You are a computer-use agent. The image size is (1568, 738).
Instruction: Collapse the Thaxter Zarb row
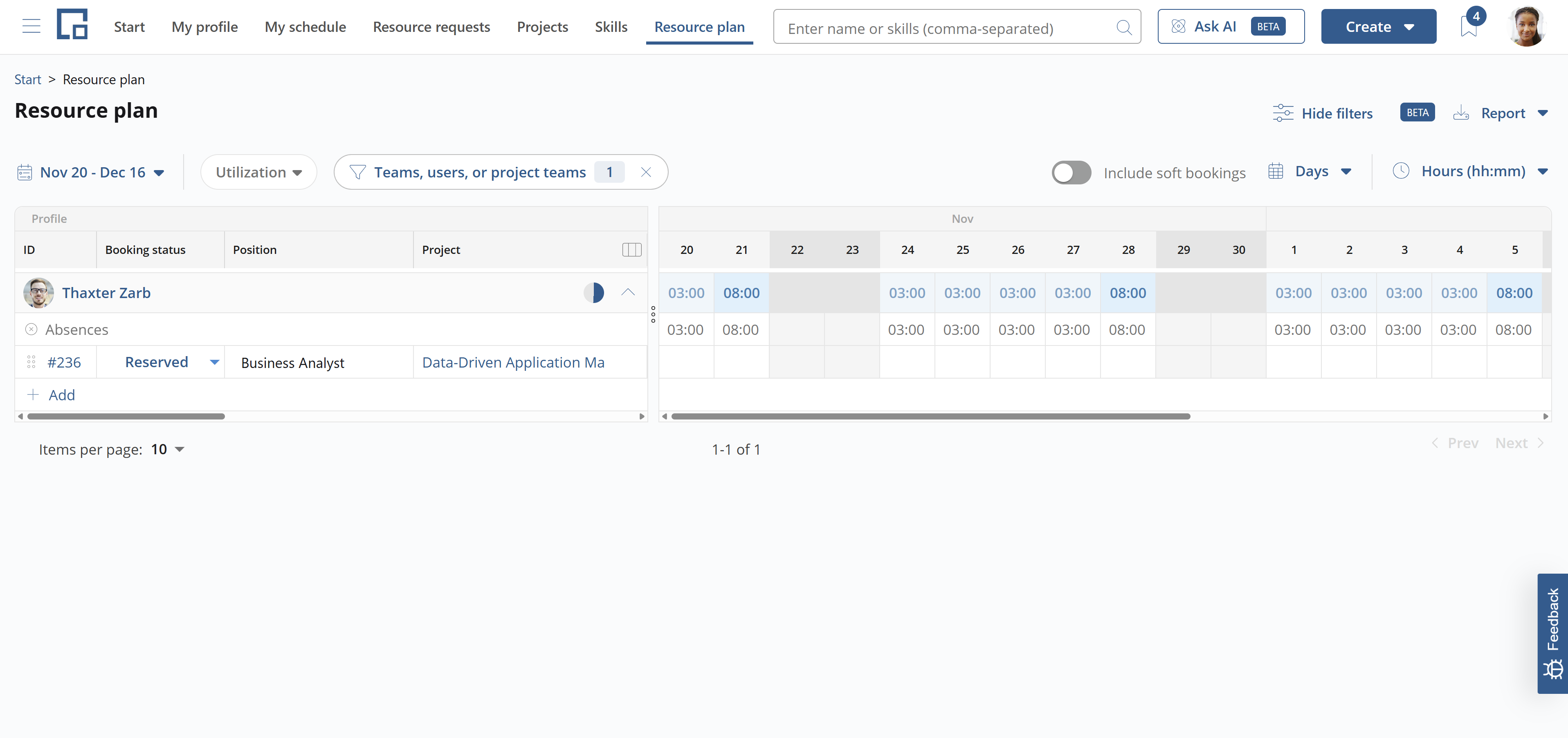click(x=628, y=293)
